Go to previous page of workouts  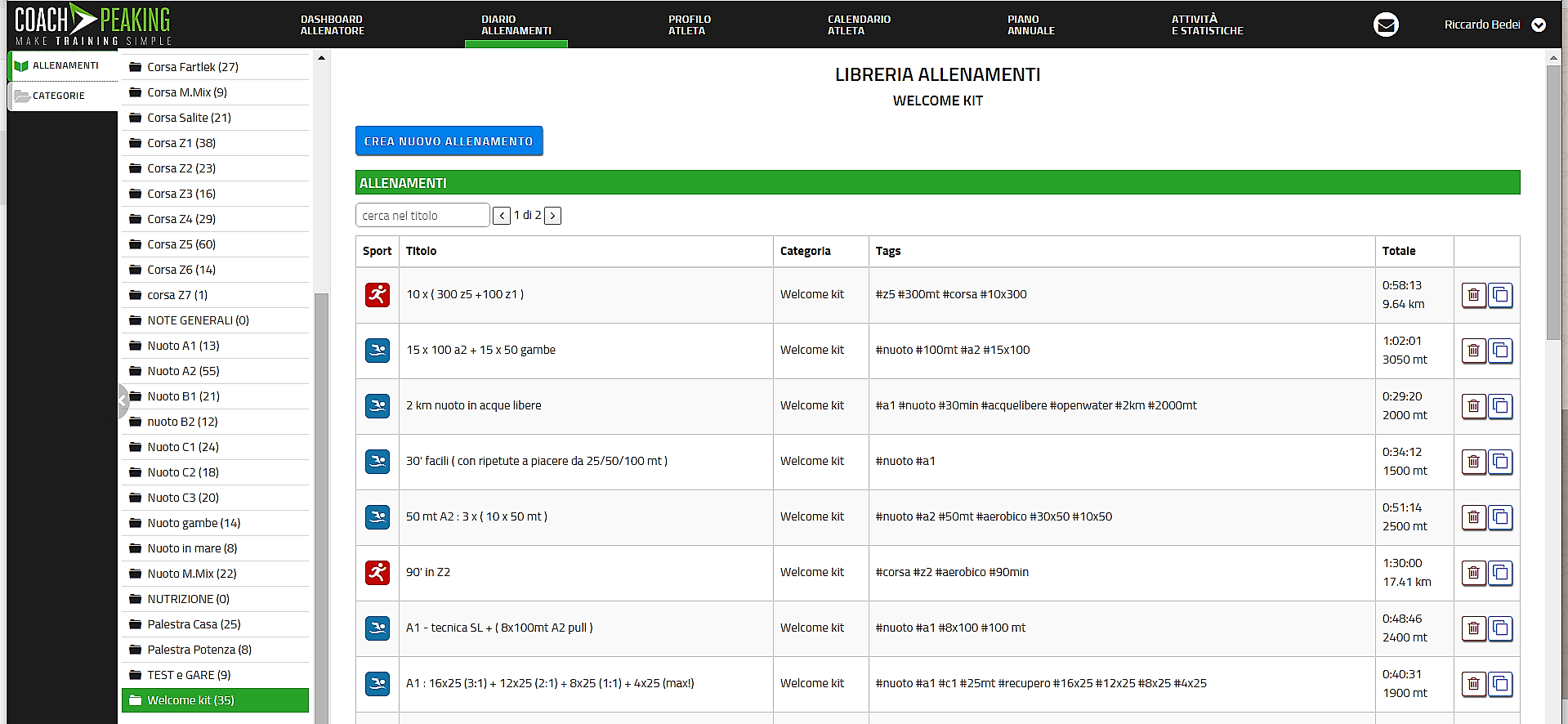[502, 216]
